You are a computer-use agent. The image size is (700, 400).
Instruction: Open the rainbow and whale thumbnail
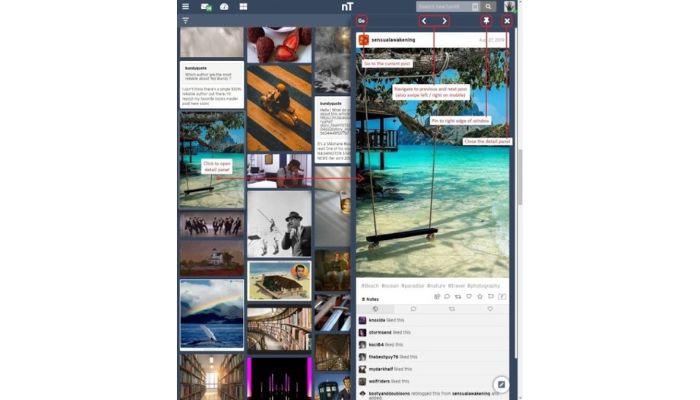pyautogui.click(x=212, y=314)
